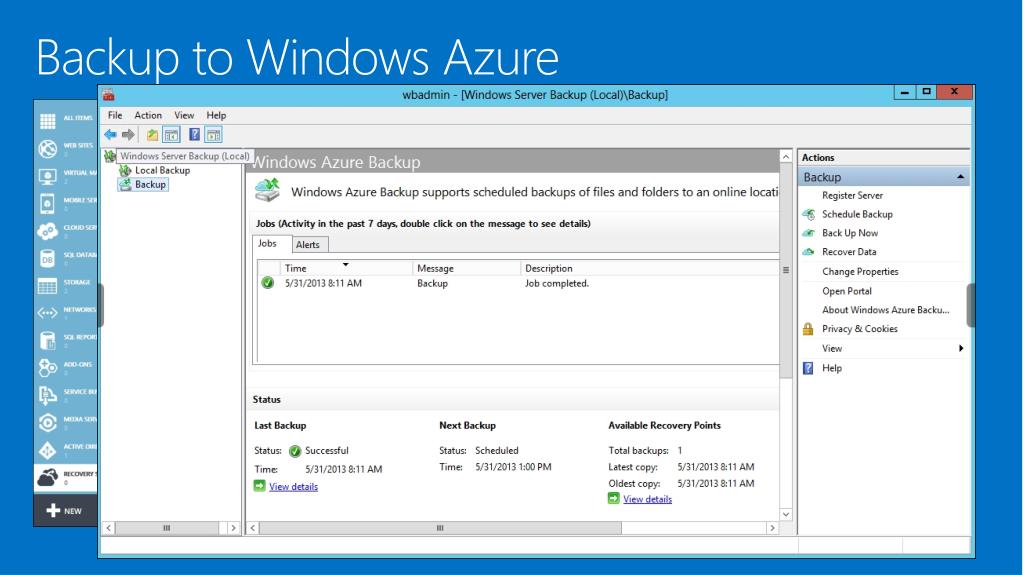Open Media Services in the Azure sidebar
This screenshot has height=575, width=1023.
click(x=66, y=422)
